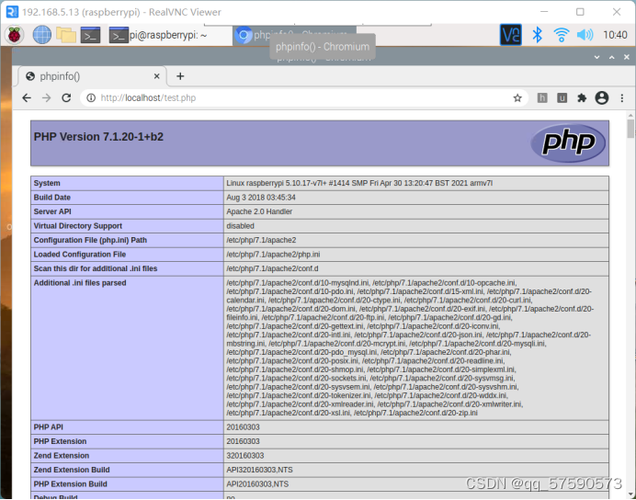Image resolution: width=636 pixels, height=500 pixels.
Task: View site information icon in address bar
Action: [91, 98]
